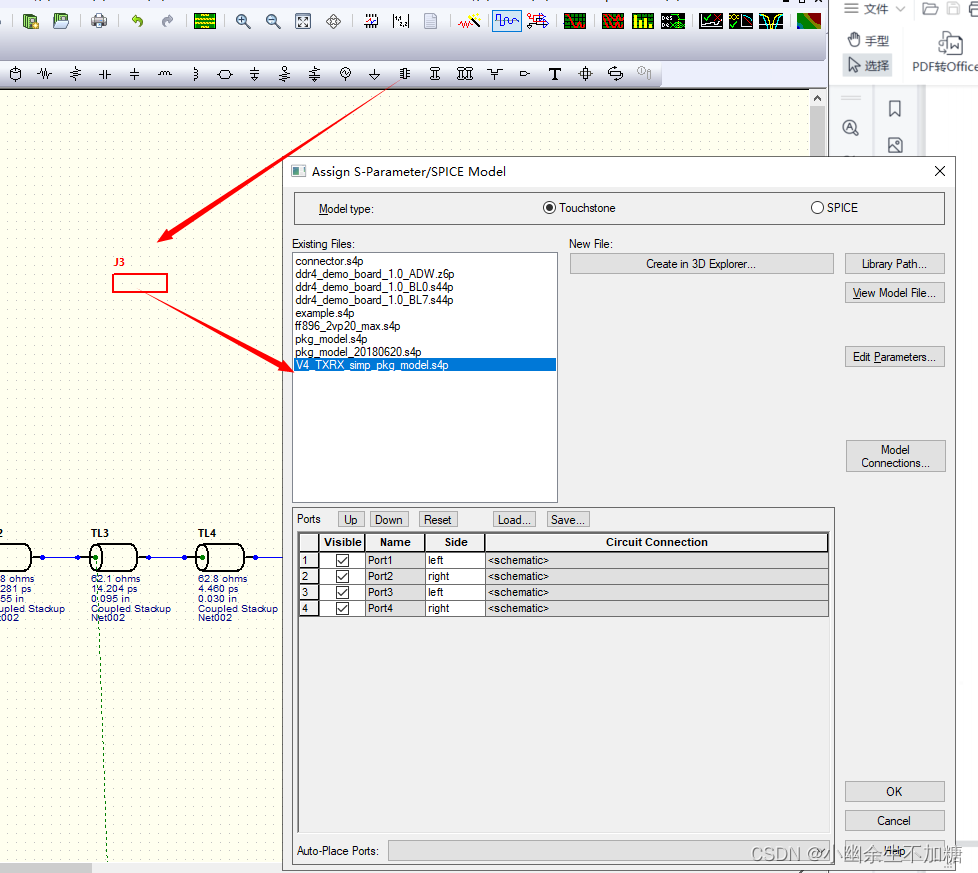Select V4_TXRX_simp_pkg_model.s4p file
The image size is (978, 873).
(425, 365)
